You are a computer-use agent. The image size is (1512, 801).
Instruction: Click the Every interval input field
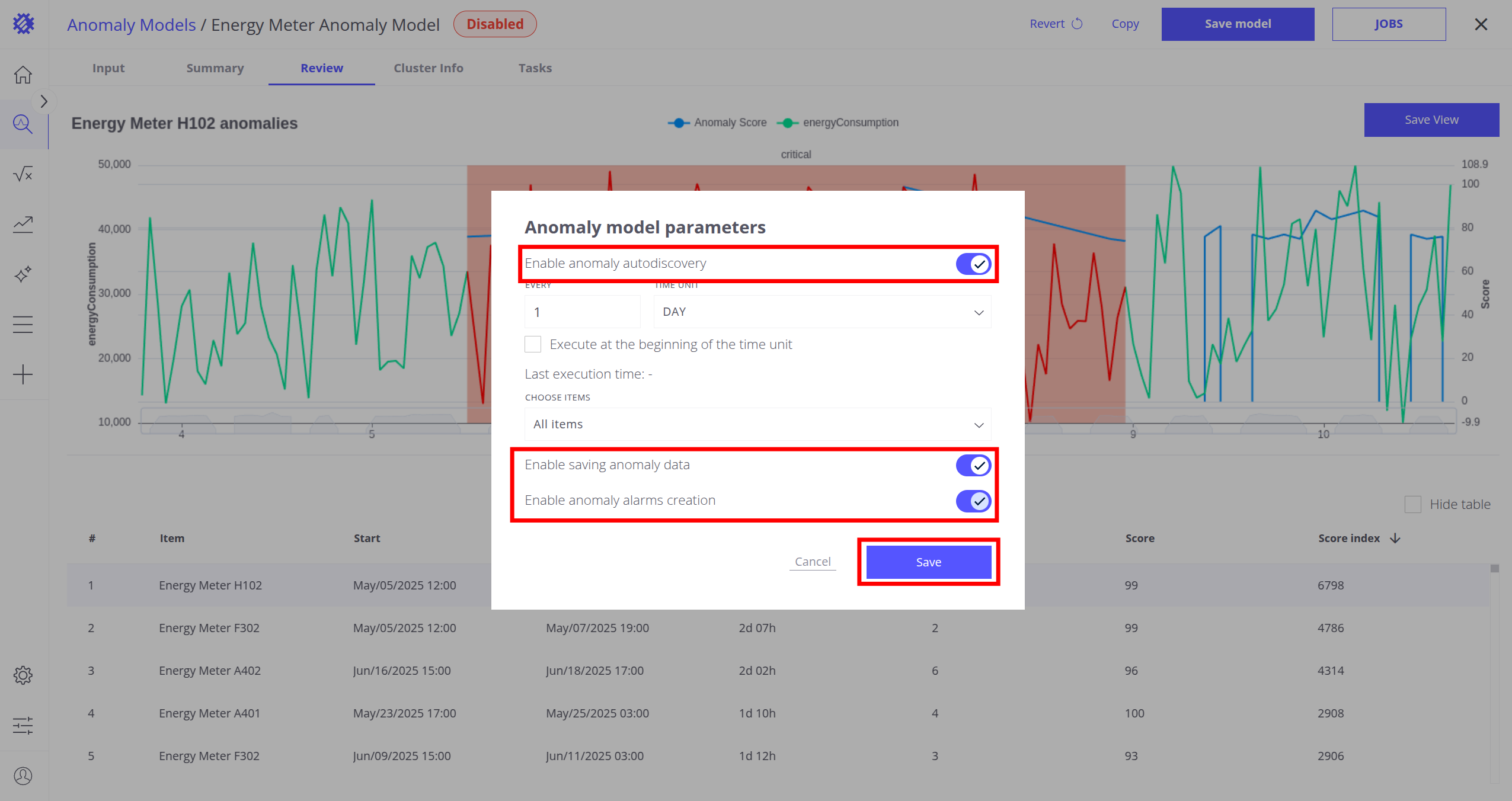[581, 312]
